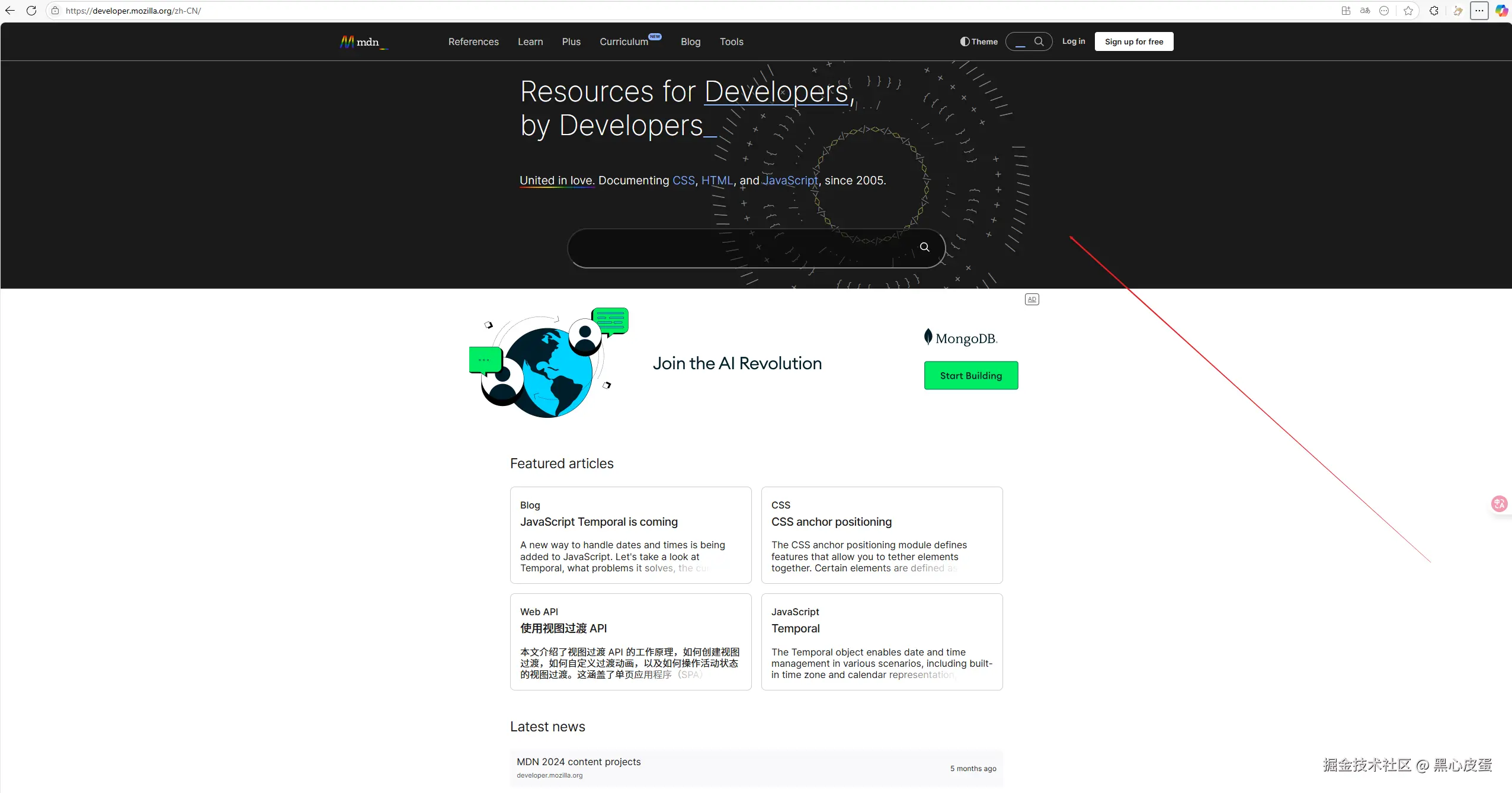Click the pink floating translate widget icon
1512x793 pixels.
coord(1499,504)
